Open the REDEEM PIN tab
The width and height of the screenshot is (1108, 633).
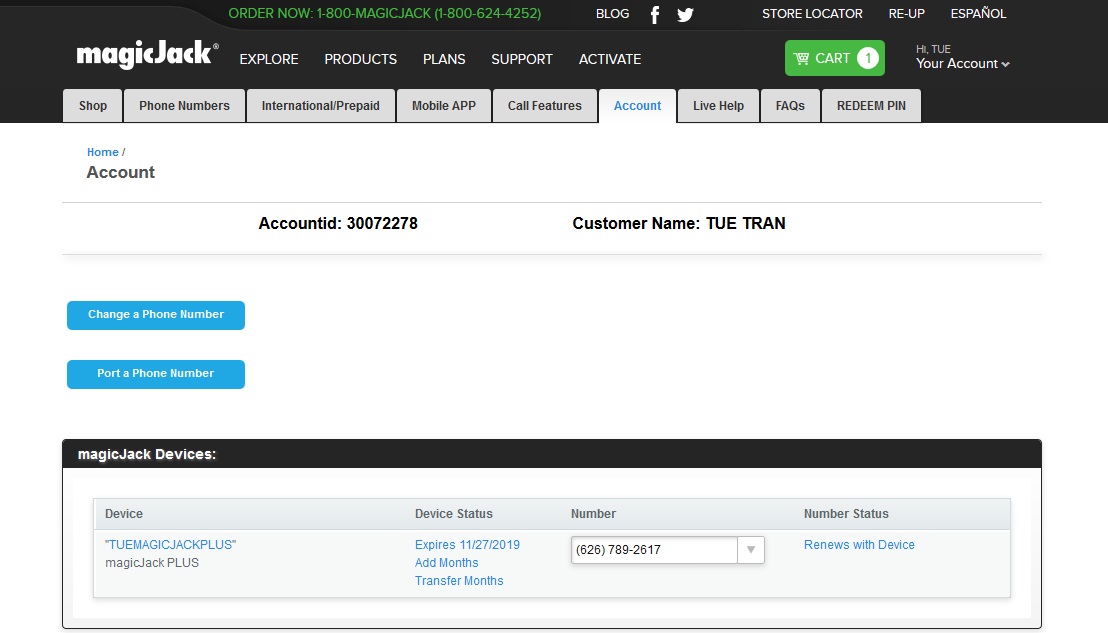coord(871,106)
